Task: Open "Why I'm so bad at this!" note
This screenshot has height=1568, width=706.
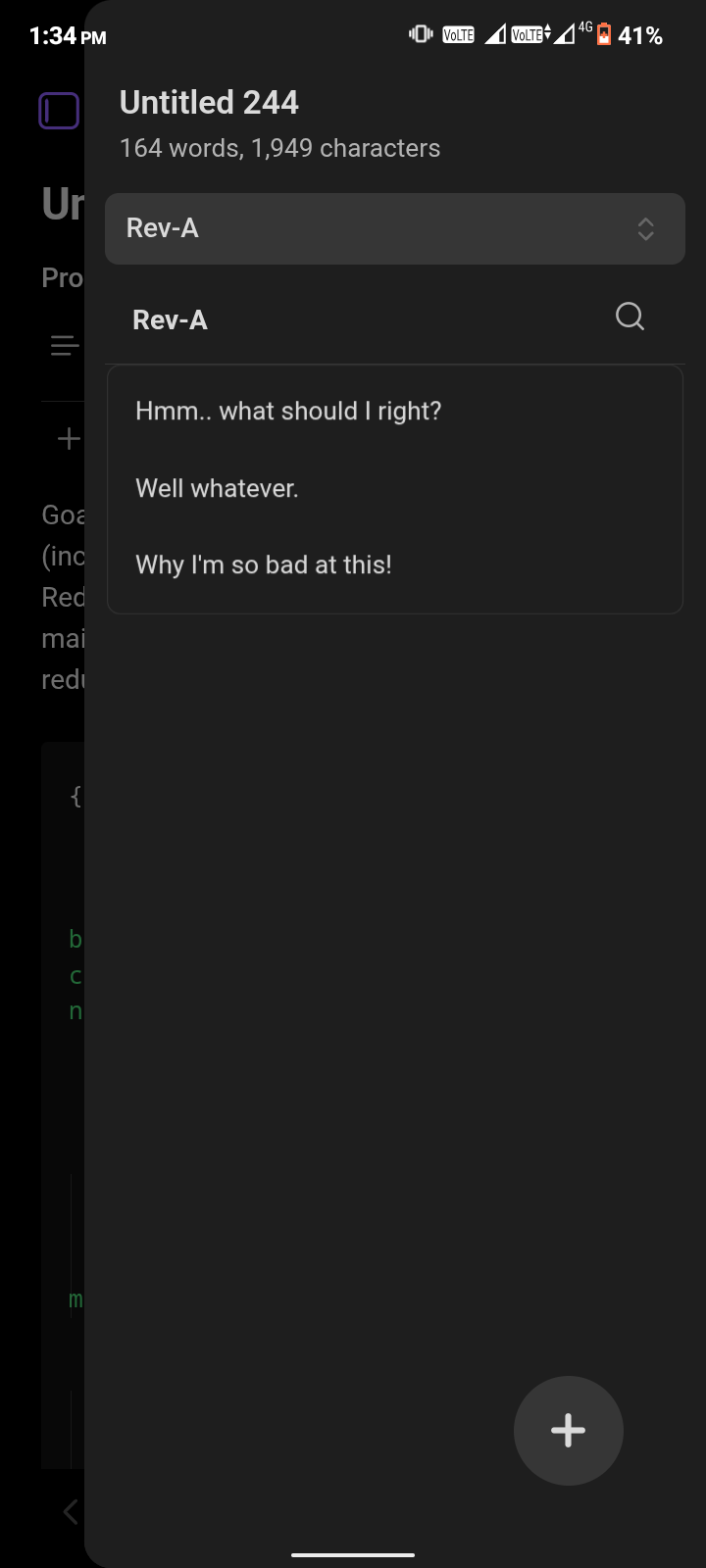Action: click(264, 564)
